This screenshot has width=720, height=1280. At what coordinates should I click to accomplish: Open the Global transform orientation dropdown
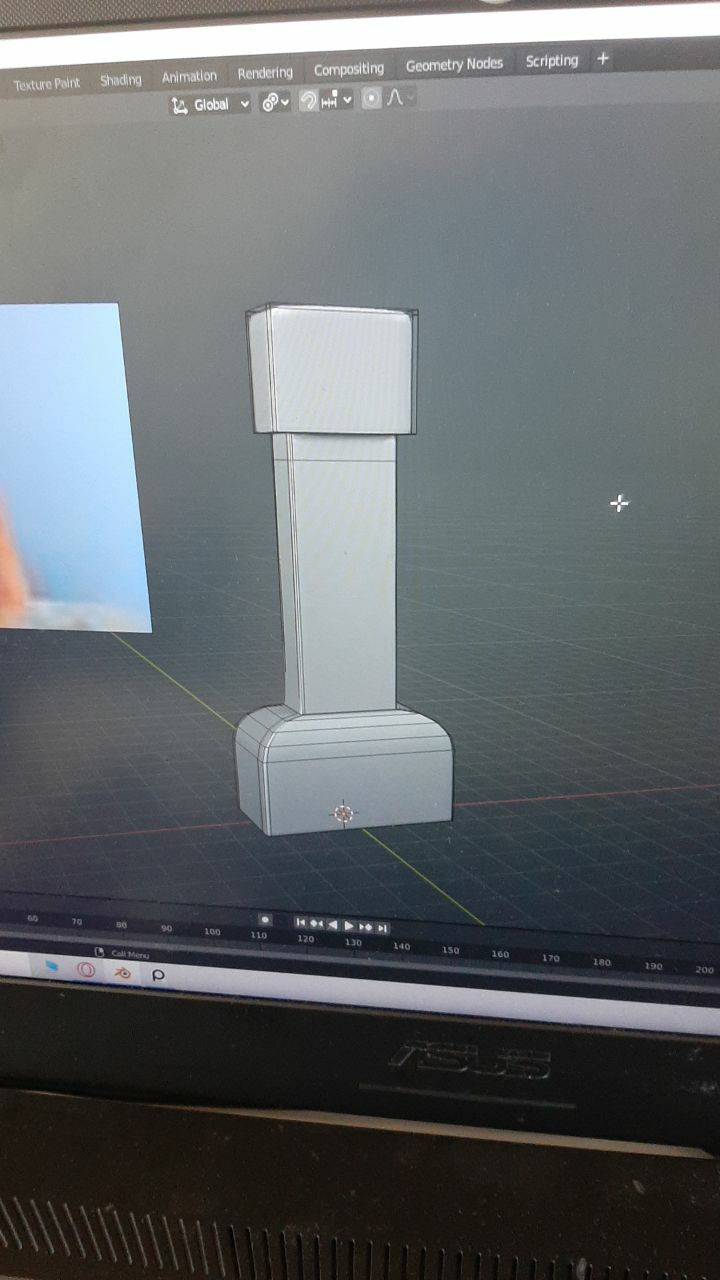210,104
